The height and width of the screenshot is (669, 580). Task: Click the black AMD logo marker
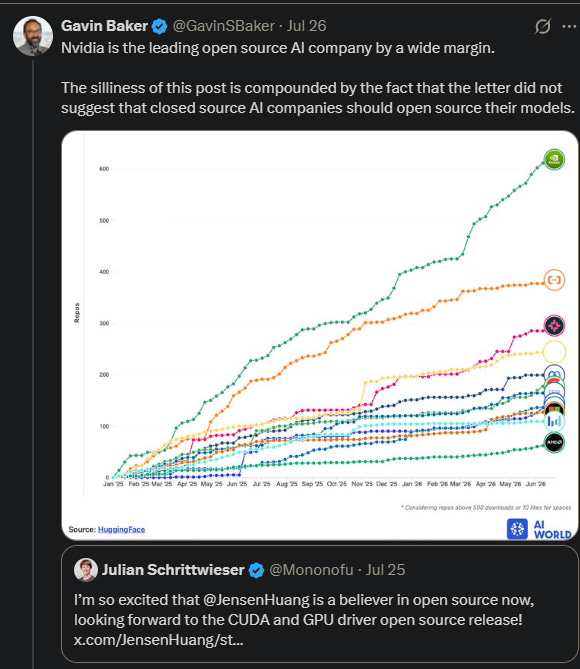(554, 442)
